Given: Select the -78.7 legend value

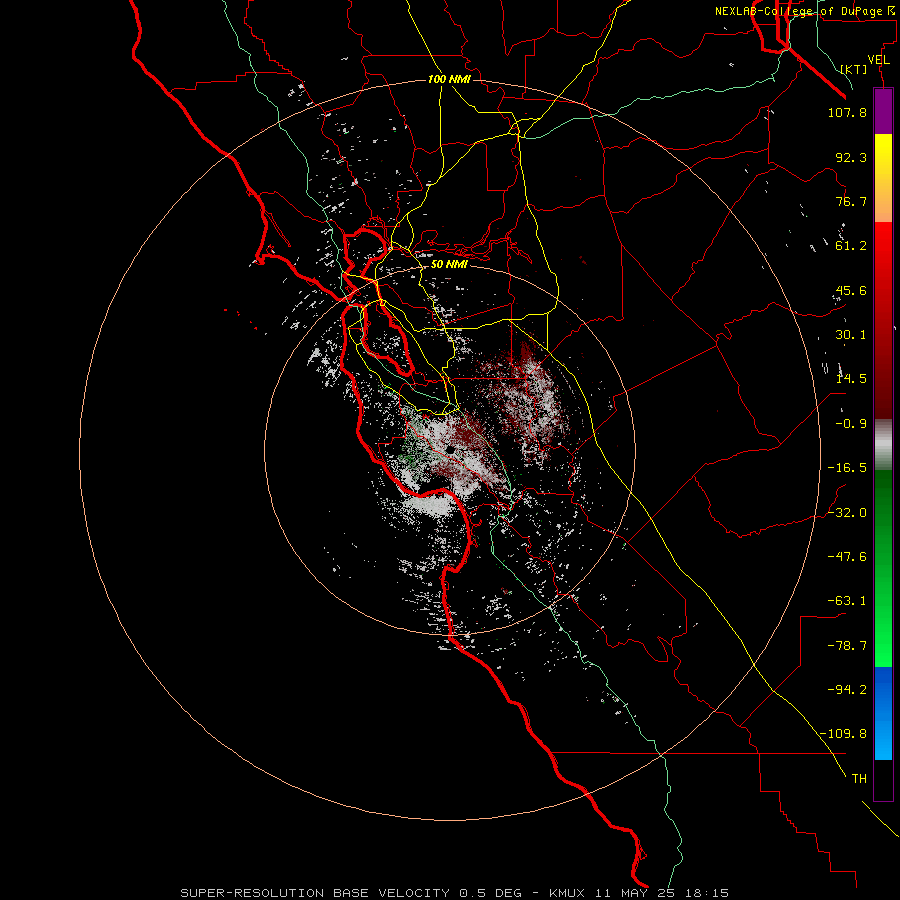Looking at the screenshot, I should point(847,646).
